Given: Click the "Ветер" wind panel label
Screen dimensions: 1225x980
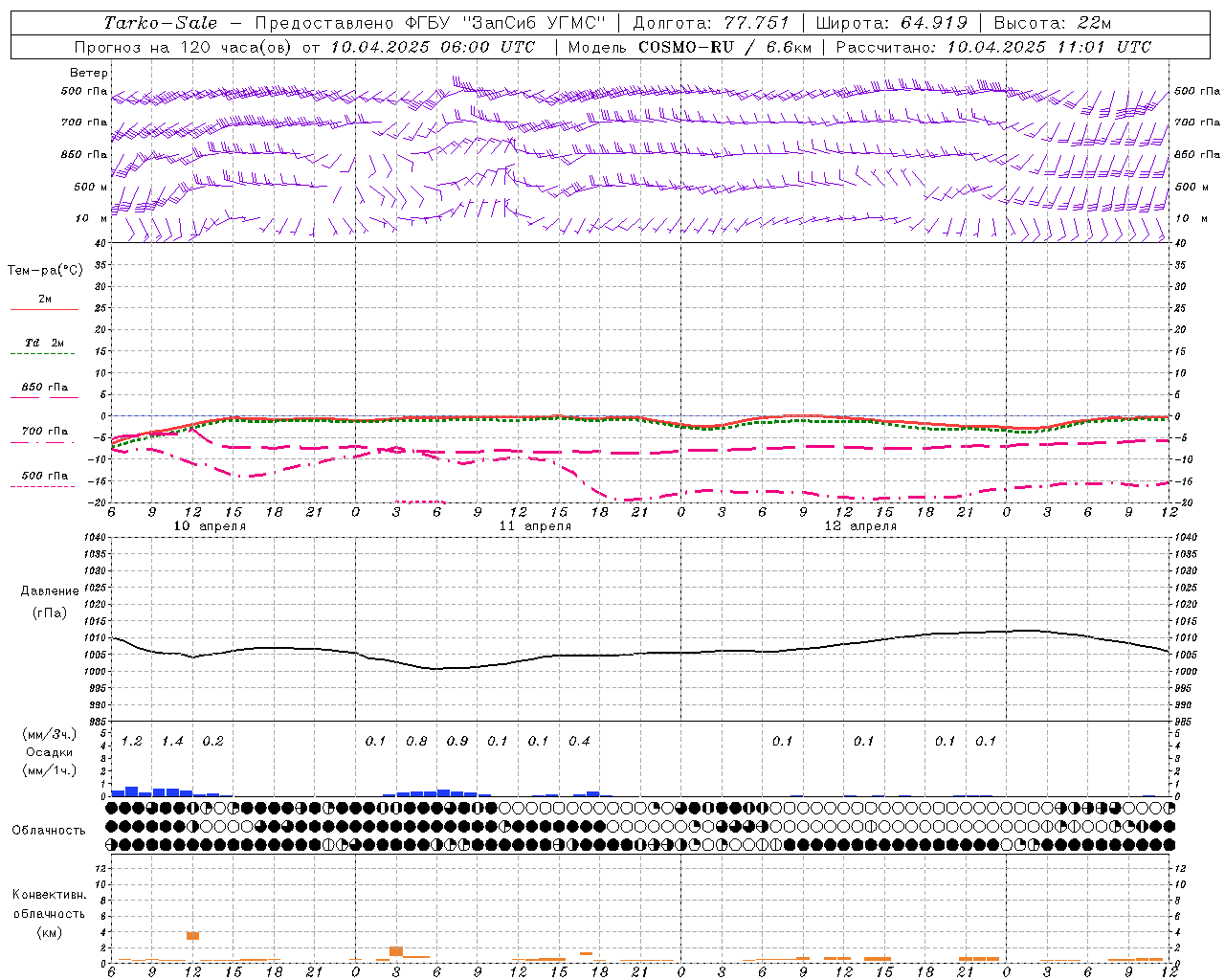Looking at the screenshot, I should (89, 73).
